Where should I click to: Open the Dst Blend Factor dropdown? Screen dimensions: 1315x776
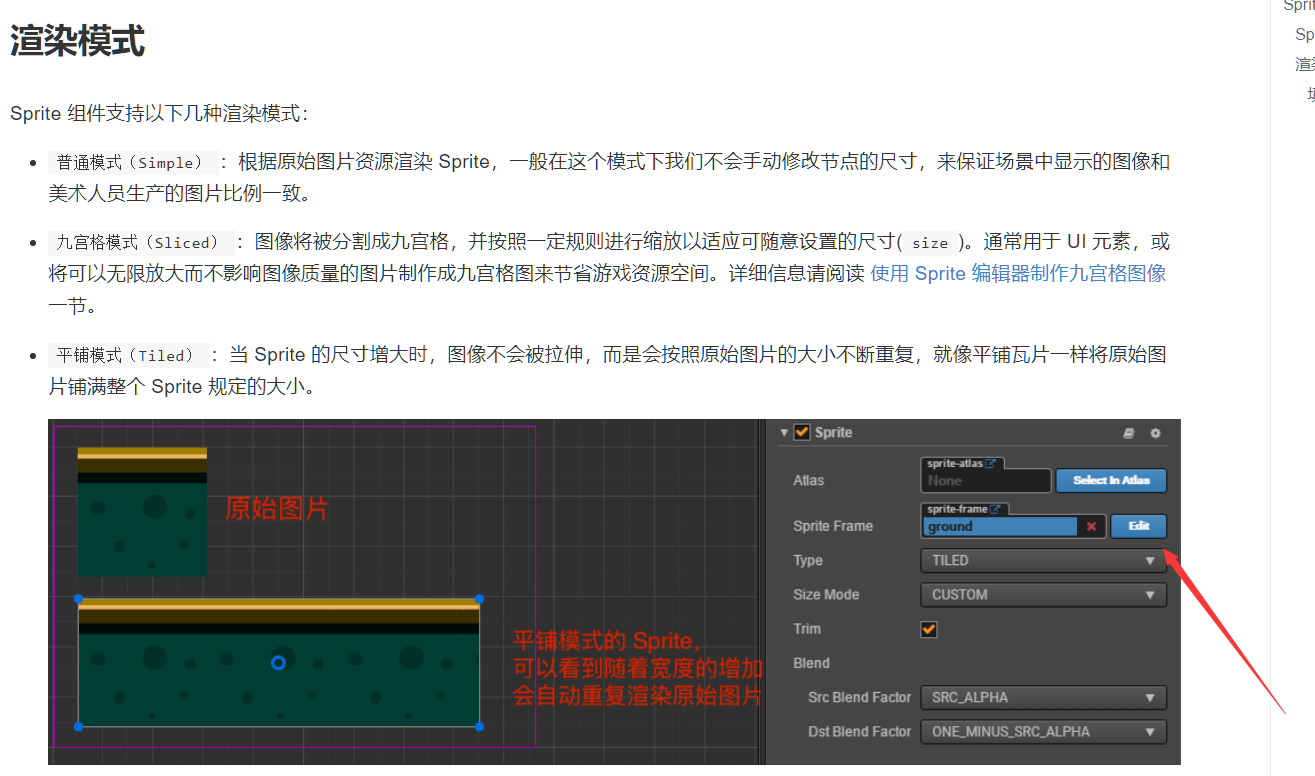(1043, 732)
